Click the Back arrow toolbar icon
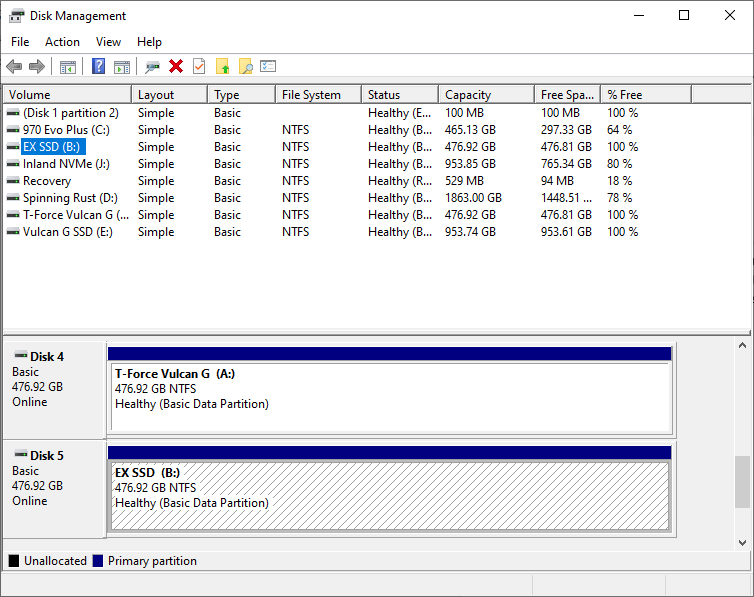The height and width of the screenshot is (597, 754). point(14,66)
